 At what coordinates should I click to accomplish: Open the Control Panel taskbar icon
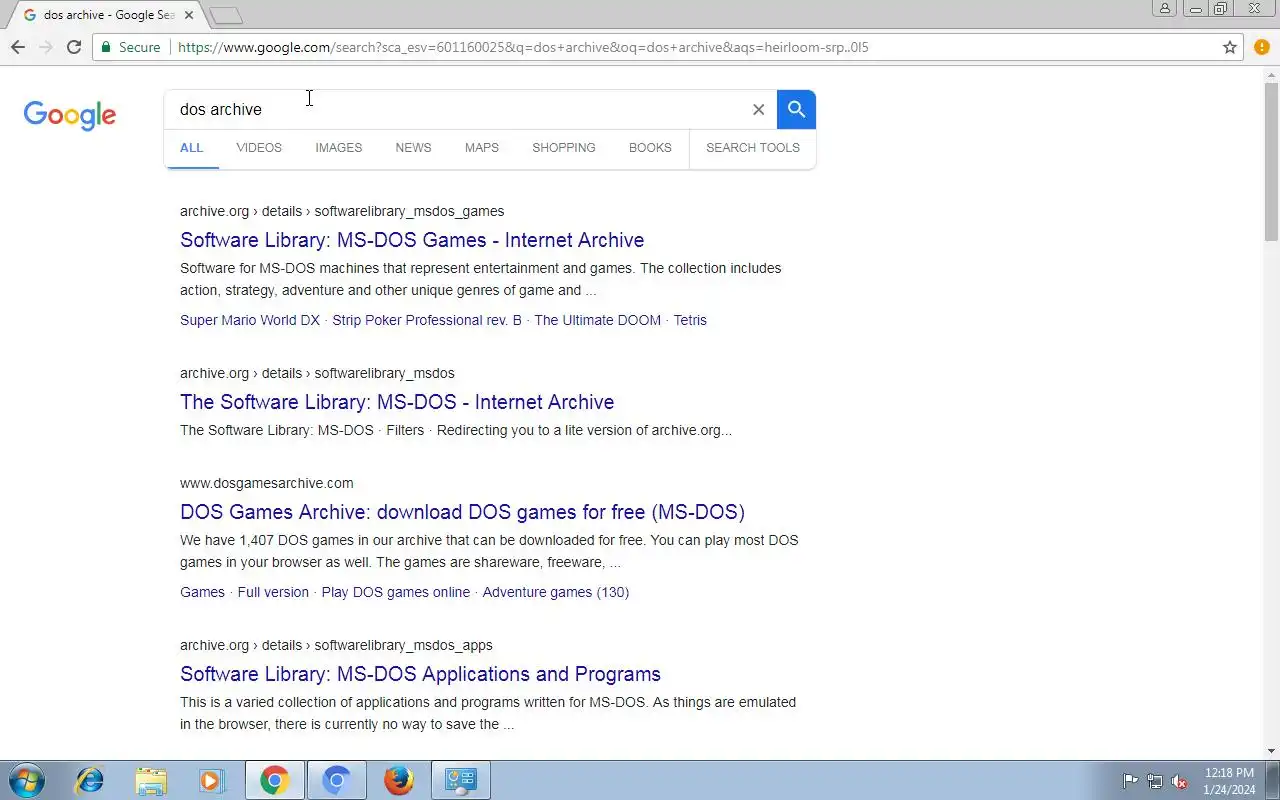(461, 780)
